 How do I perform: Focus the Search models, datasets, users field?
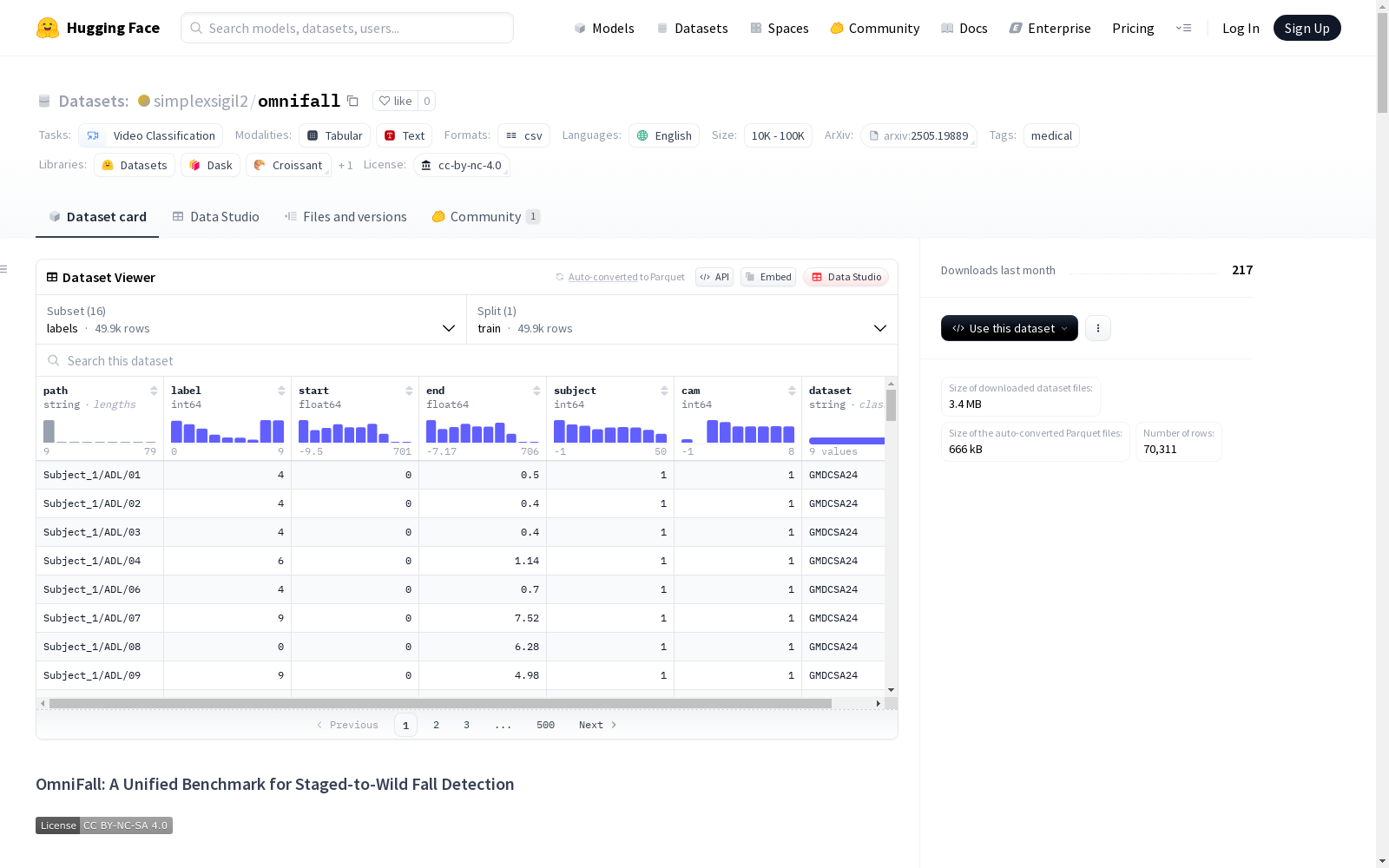(x=347, y=28)
